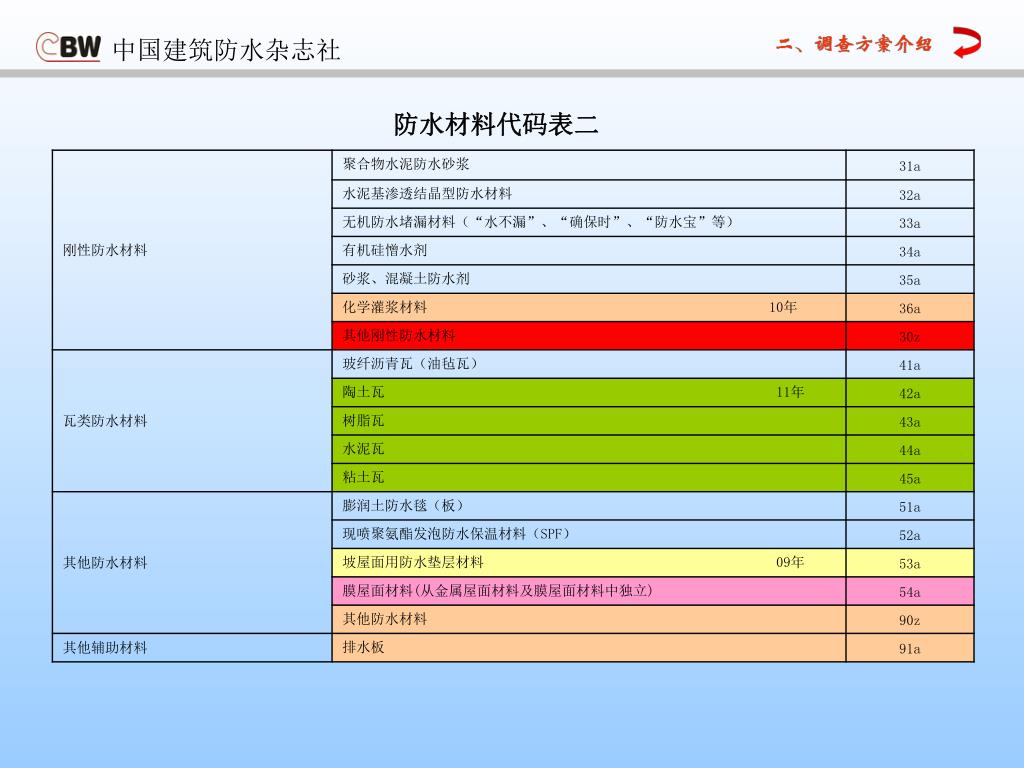Image resolution: width=1024 pixels, height=768 pixels.
Task: Click code cell 45a
Action: point(910,477)
